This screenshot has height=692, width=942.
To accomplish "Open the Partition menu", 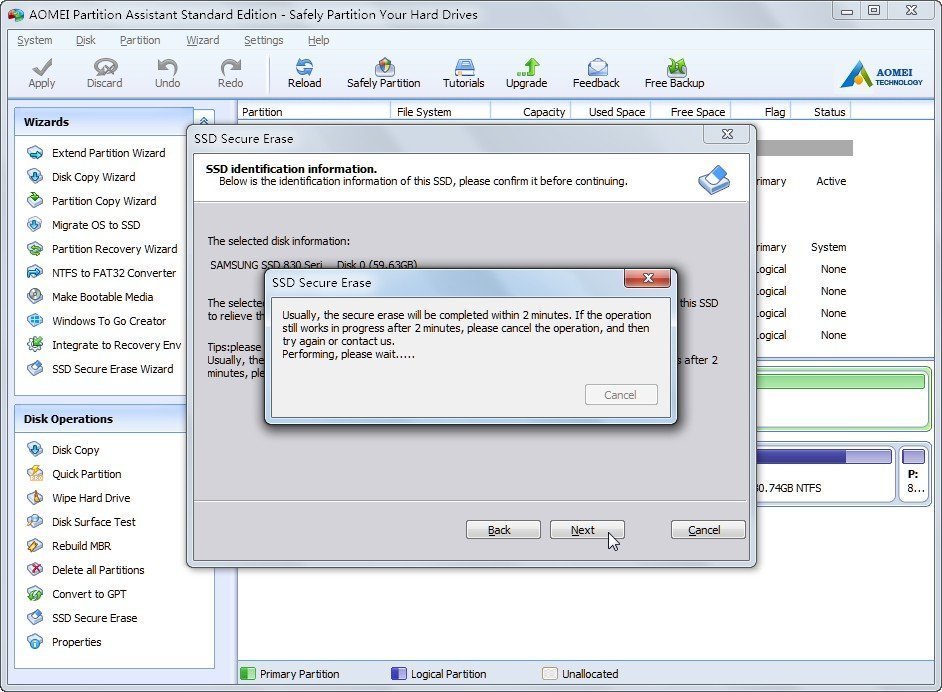I will point(140,40).
